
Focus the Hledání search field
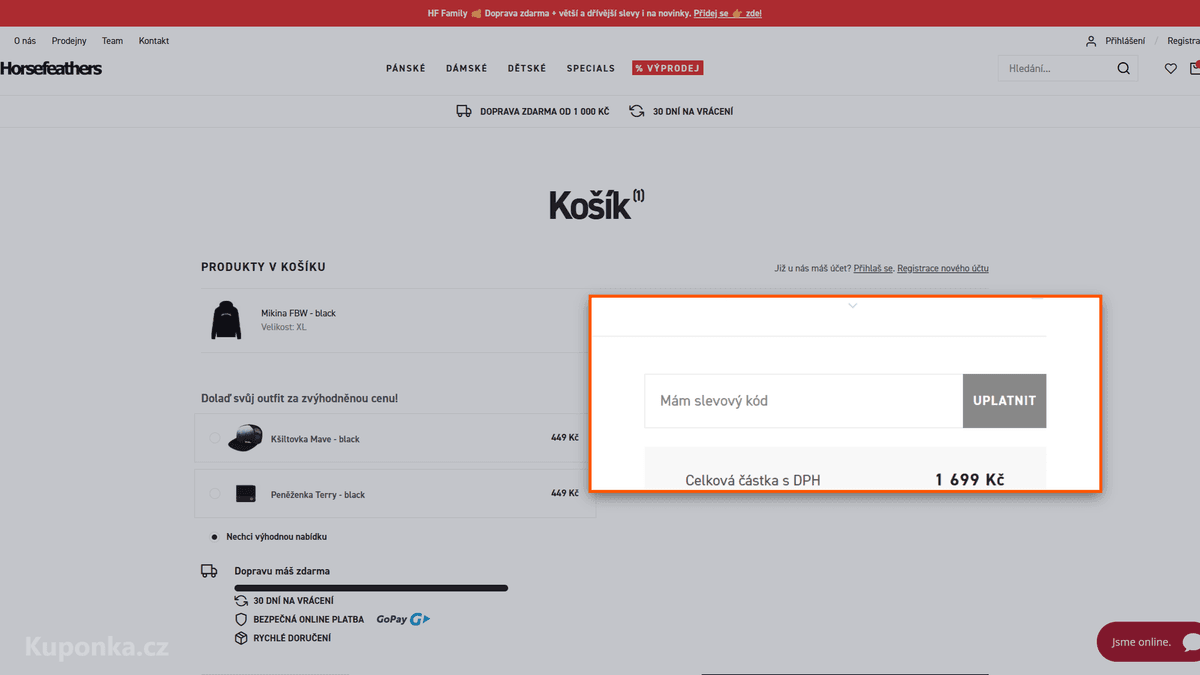pyautogui.click(x=1055, y=69)
